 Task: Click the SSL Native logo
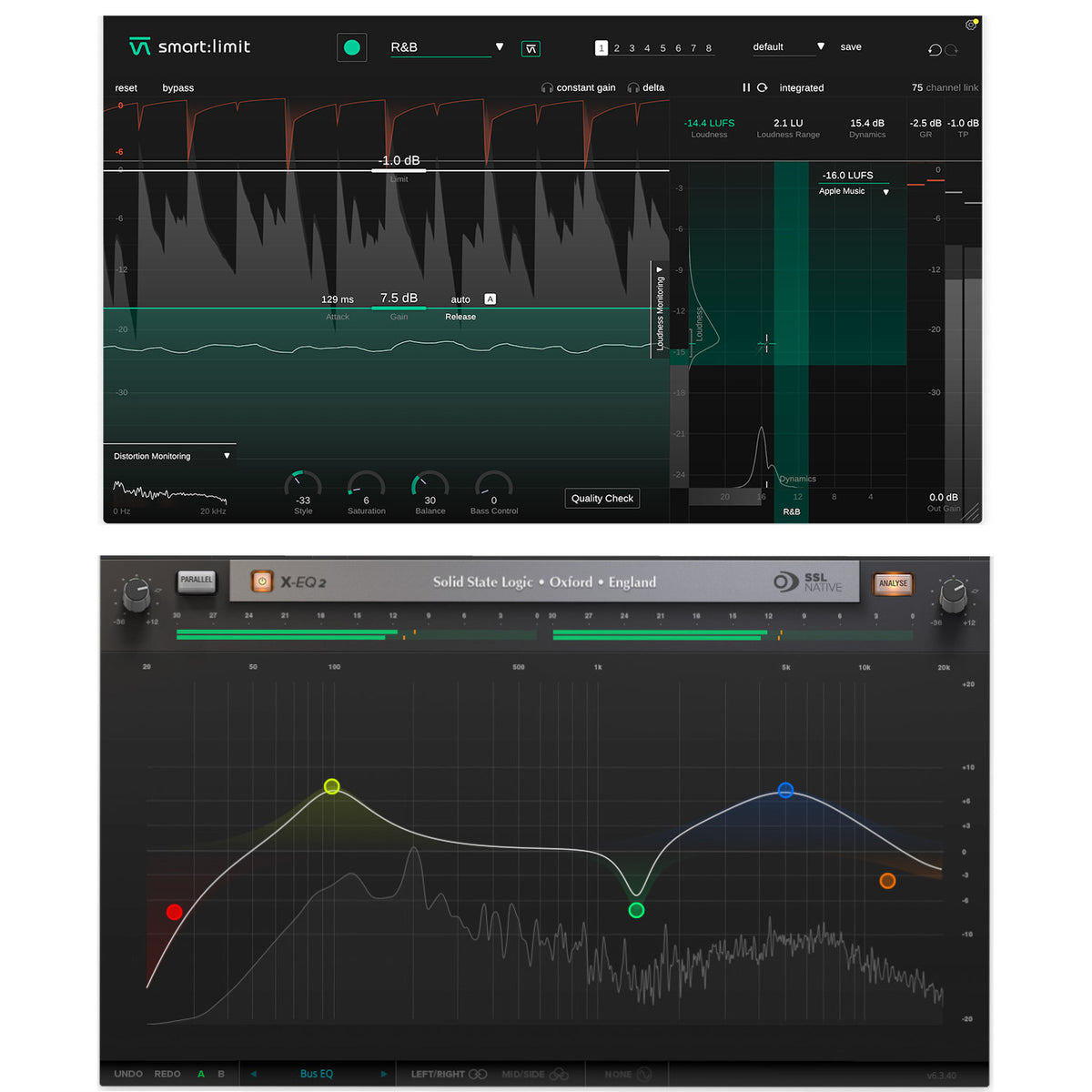coord(808,582)
